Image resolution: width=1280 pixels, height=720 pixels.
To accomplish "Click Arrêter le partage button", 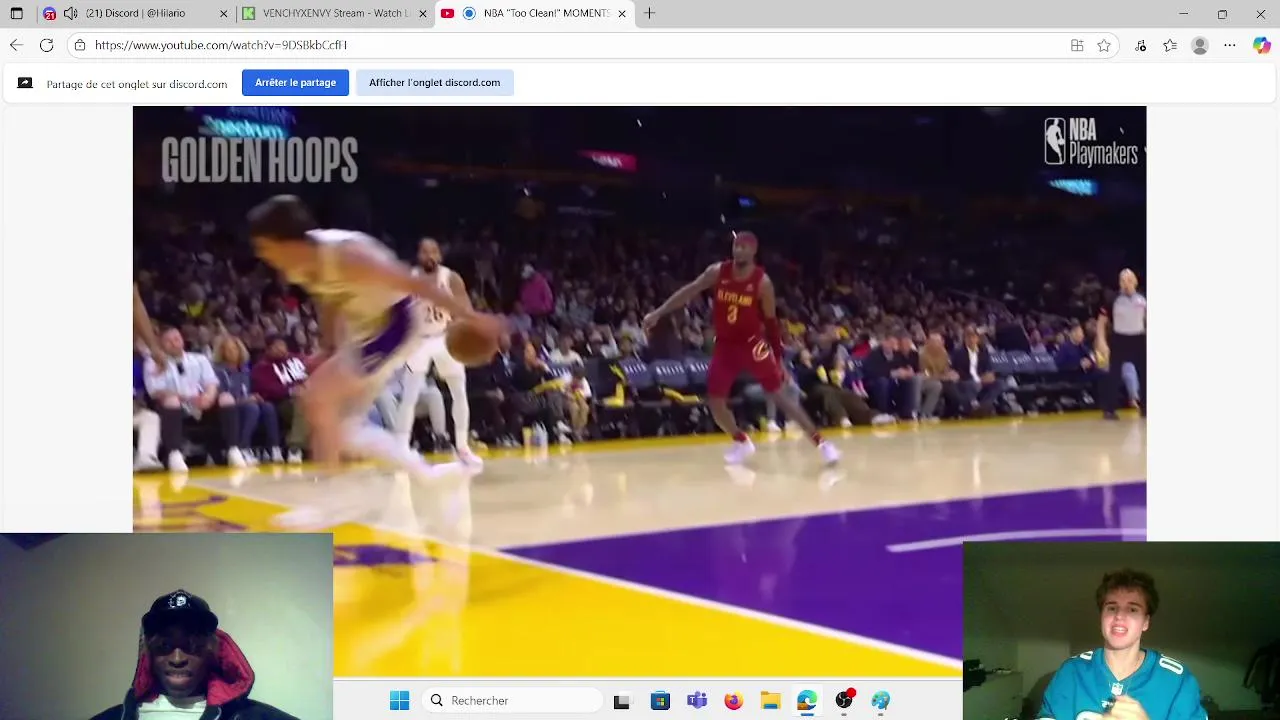I will click(x=295, y=83).
